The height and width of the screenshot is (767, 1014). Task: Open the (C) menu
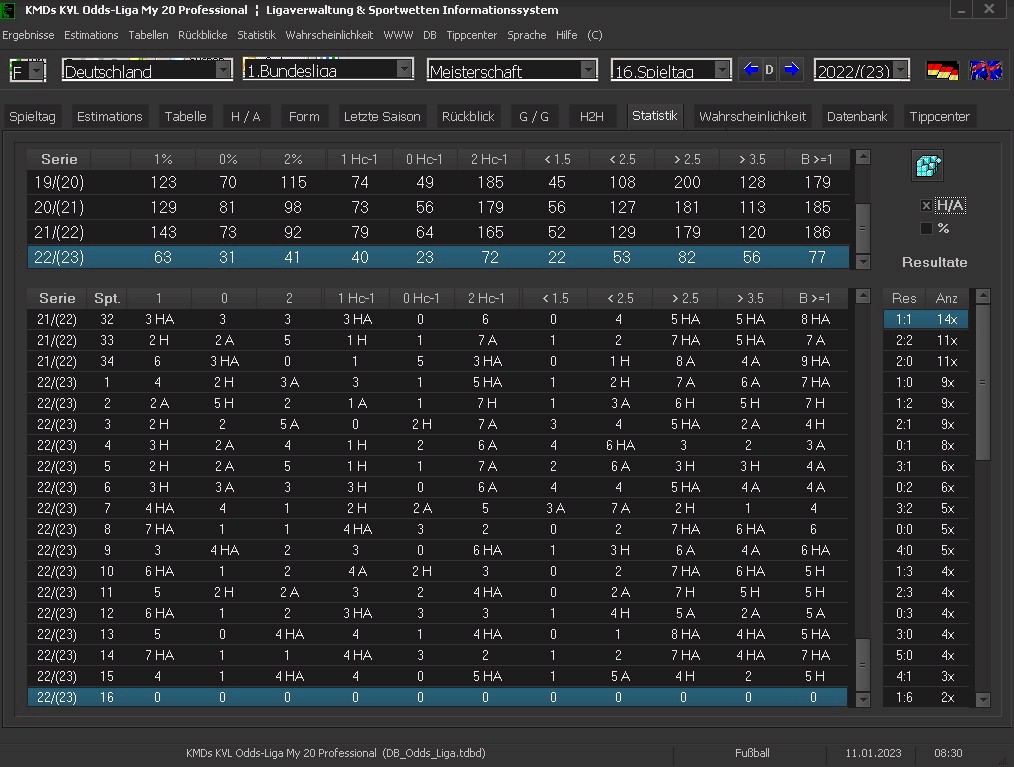(x=595, y=35)
